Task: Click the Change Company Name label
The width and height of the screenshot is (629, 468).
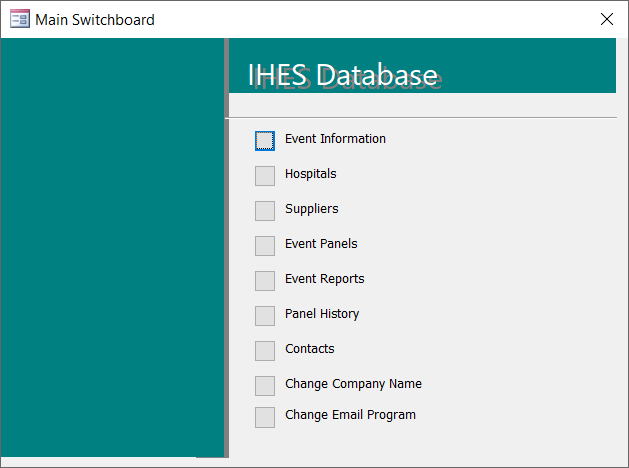Action: point(353,384)
